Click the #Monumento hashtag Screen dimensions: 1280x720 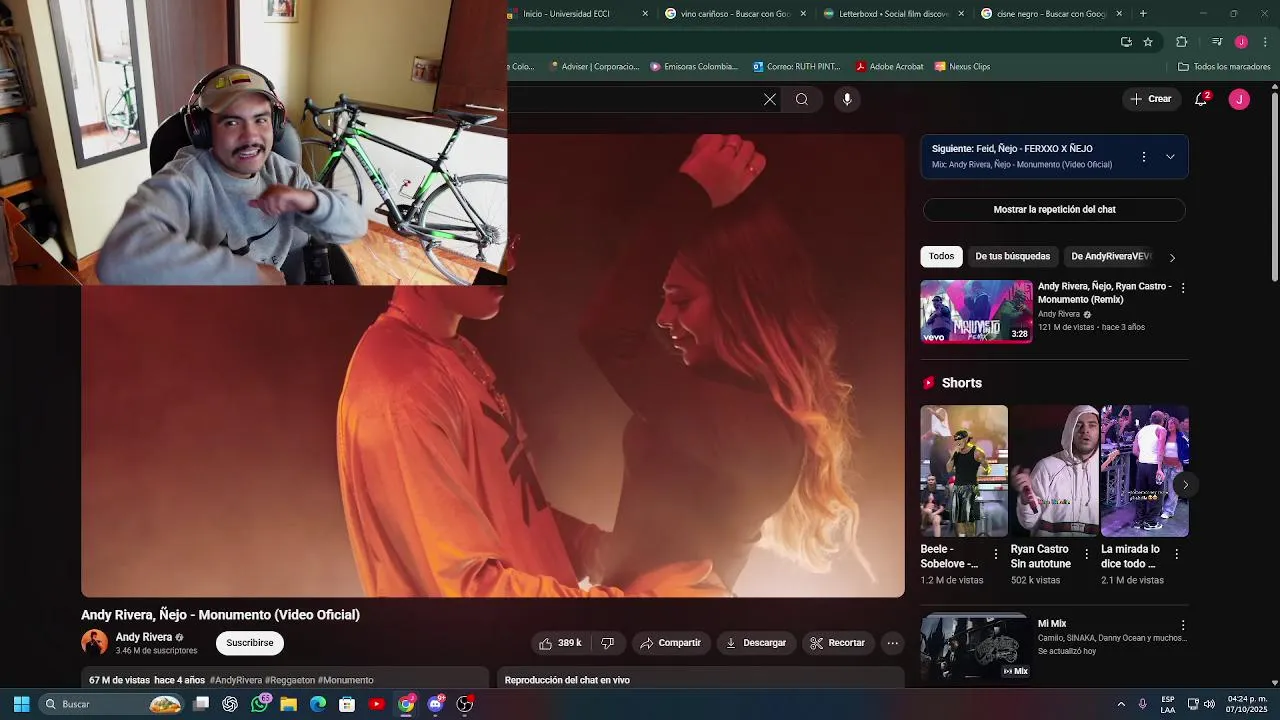(x=346, y=680)
